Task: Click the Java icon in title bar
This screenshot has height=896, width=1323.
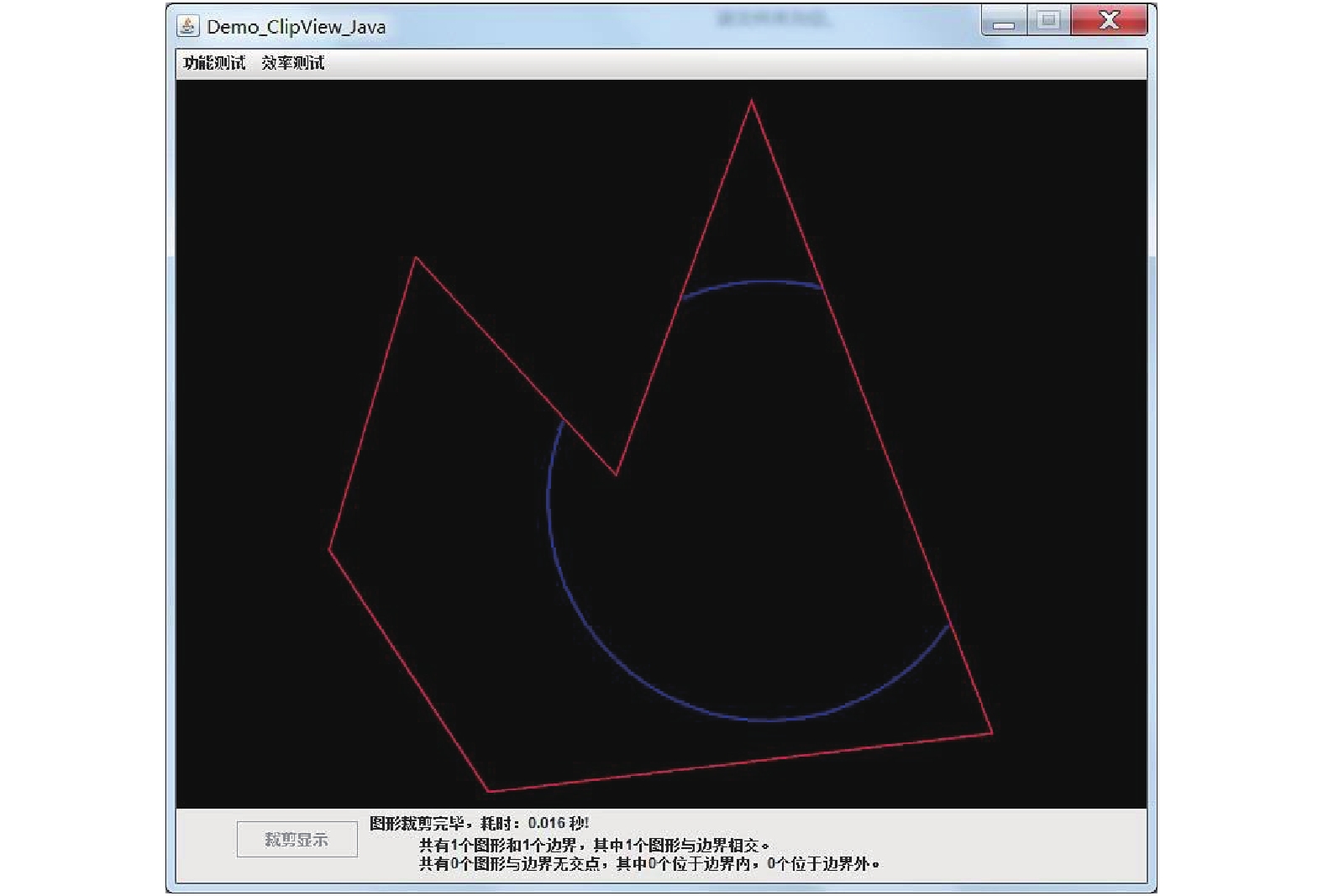Action: point(188,26)
